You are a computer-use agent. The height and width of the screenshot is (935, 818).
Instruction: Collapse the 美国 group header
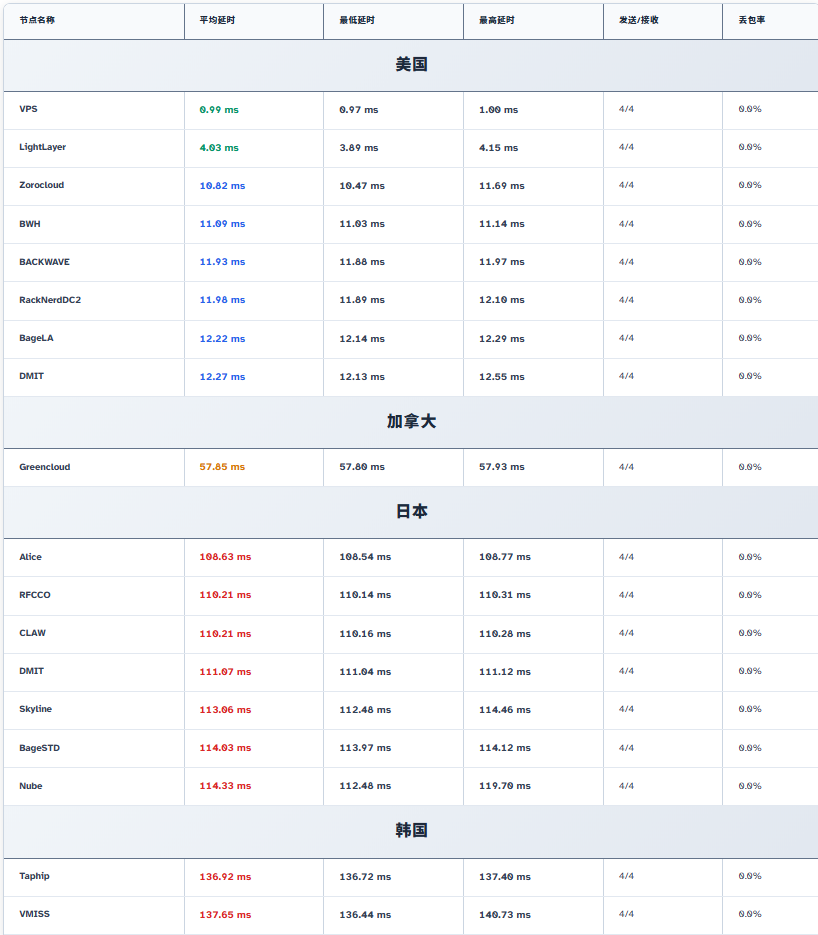(x=411, y=65)
